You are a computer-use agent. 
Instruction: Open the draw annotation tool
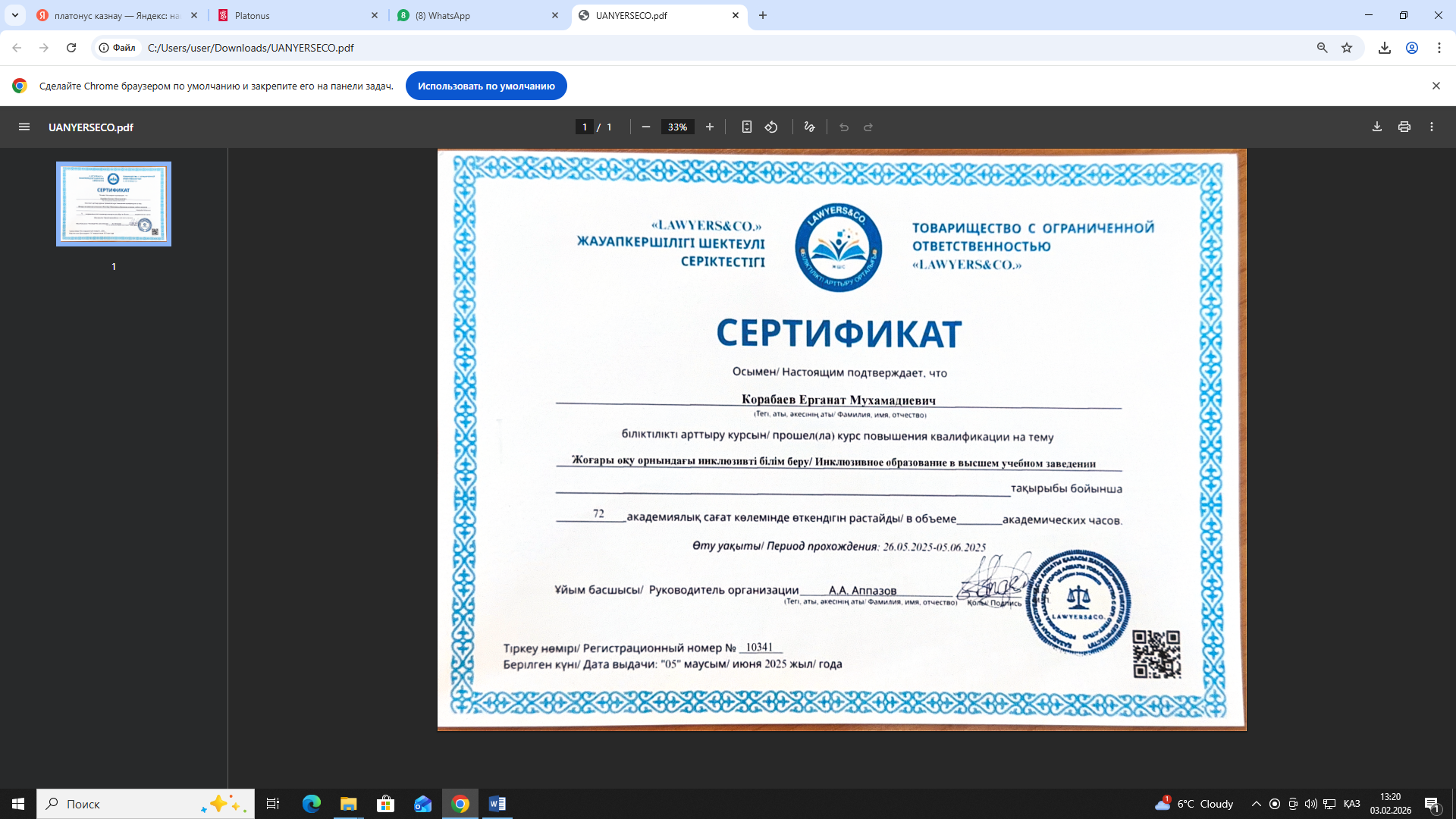click(810, 127)
